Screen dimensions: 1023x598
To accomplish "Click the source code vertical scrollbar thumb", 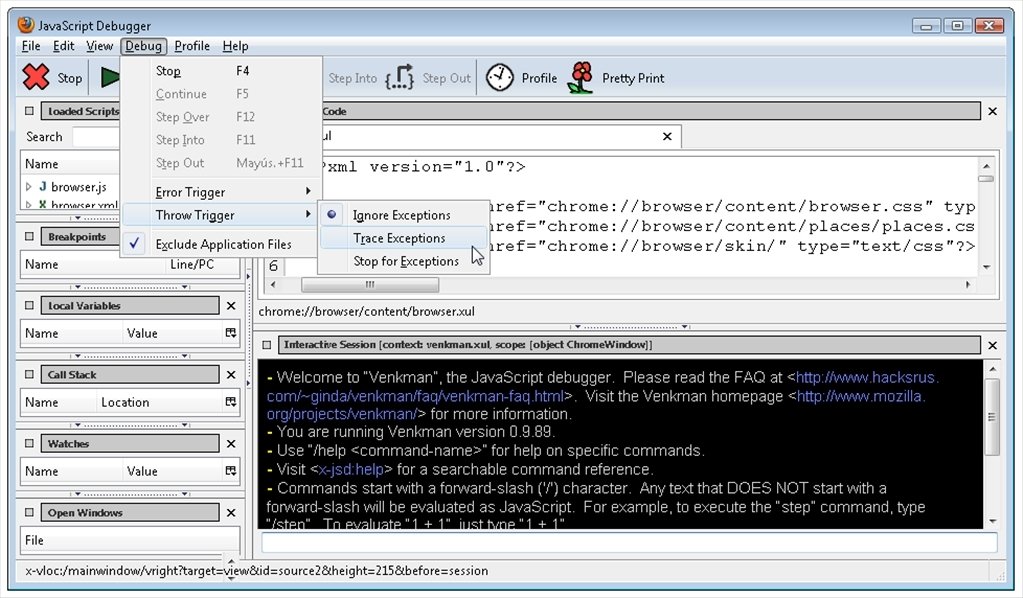I will pyautogui.click(x=986, y=178).
